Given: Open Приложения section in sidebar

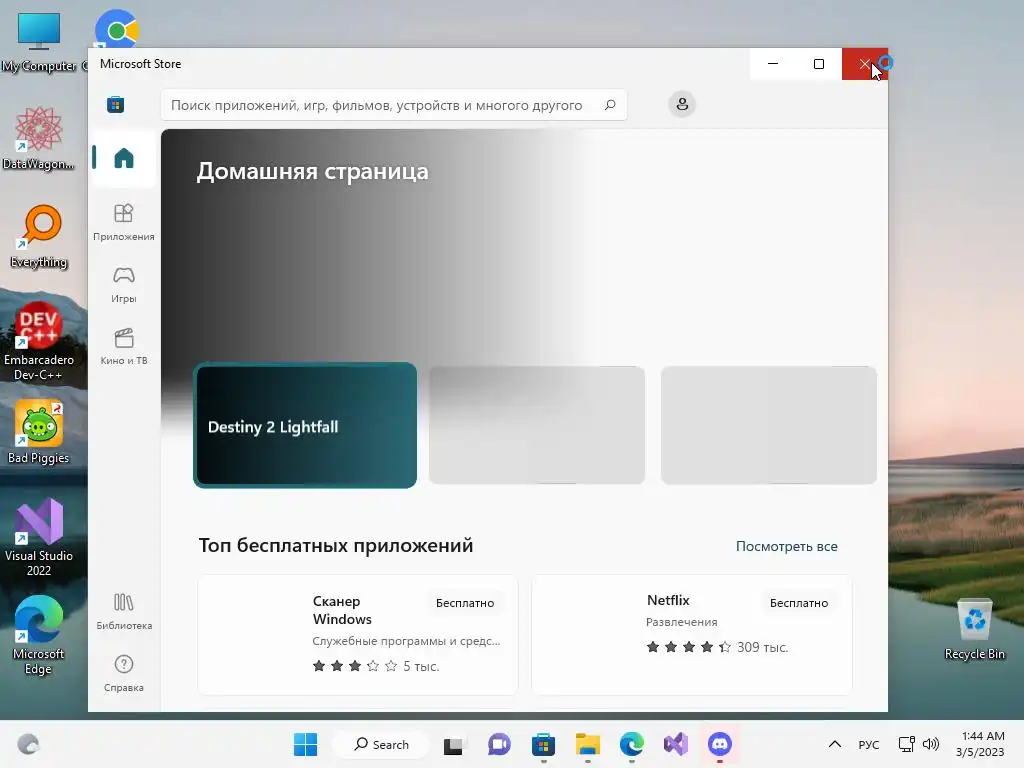Looking at the screenshot, I should pos(123,223).
